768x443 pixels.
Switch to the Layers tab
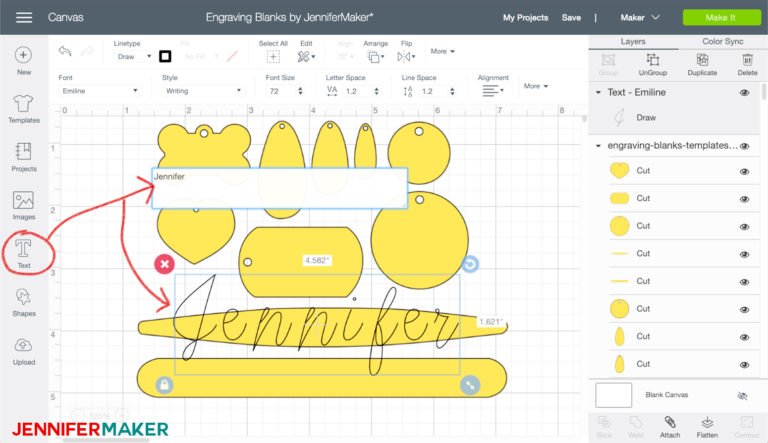(x=633, y=42)
